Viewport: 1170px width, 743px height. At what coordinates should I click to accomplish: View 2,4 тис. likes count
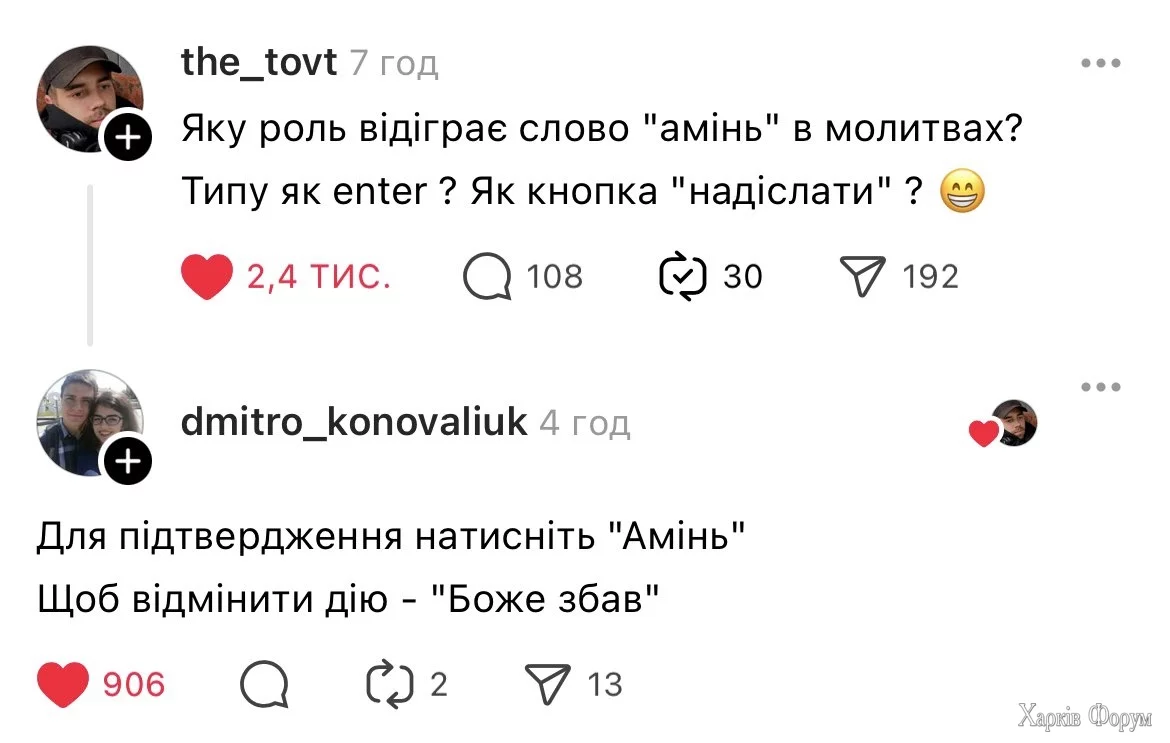point(318,277)
